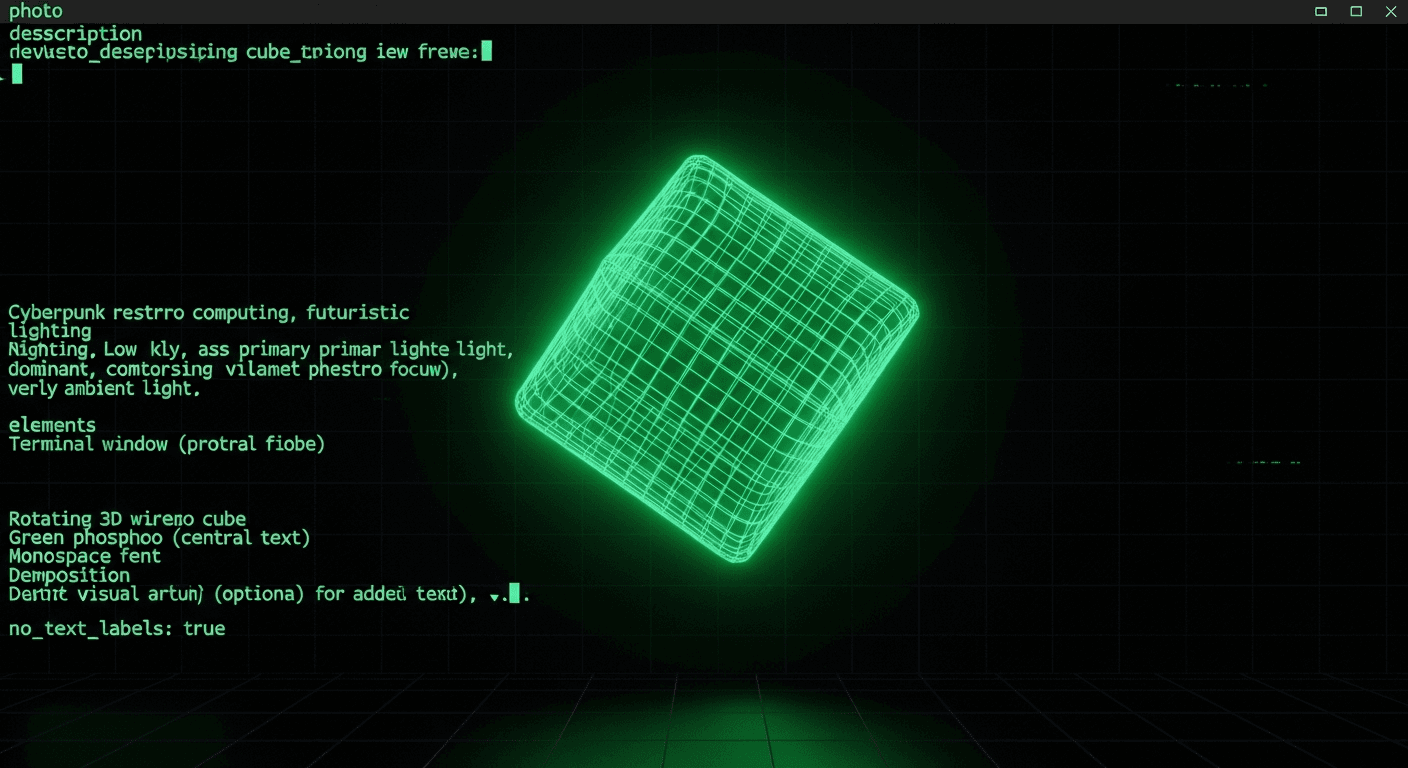Image resolution: width=1408 pixels, height=768 pixels.
Task: Click line containing '(optiona) for added'
Action: (x=268, y=594)
